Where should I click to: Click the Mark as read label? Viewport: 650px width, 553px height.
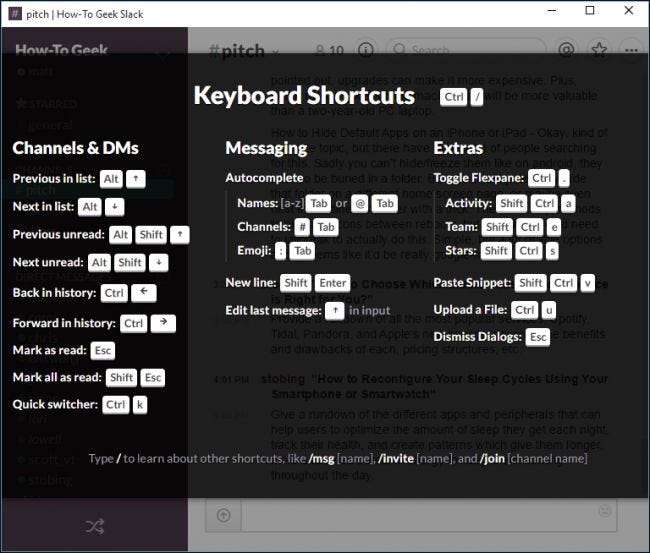49,350
